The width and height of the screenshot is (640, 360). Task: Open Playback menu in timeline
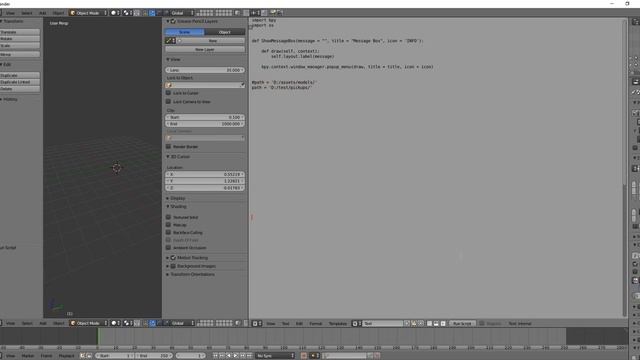[67, 356]
